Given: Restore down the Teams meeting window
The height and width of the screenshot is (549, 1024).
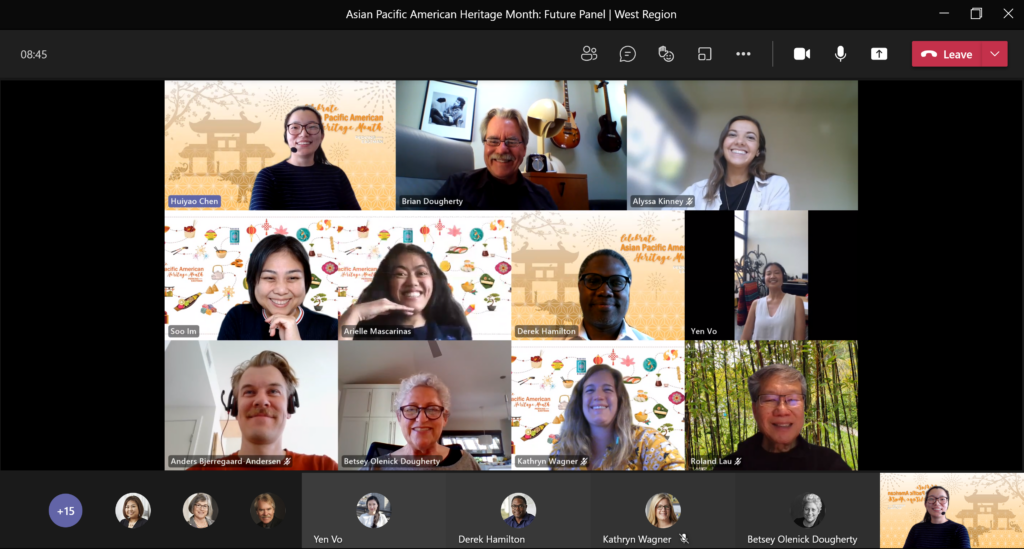Looking at the screenshot, I should click(976, 14).
